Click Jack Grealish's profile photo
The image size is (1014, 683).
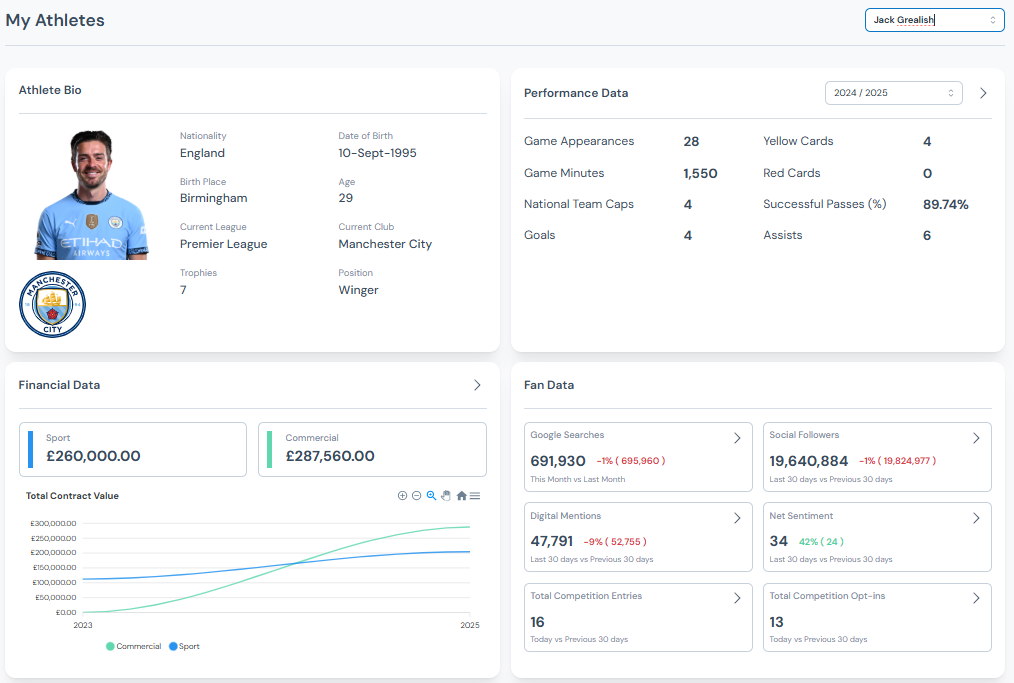(x=91, y=195)
